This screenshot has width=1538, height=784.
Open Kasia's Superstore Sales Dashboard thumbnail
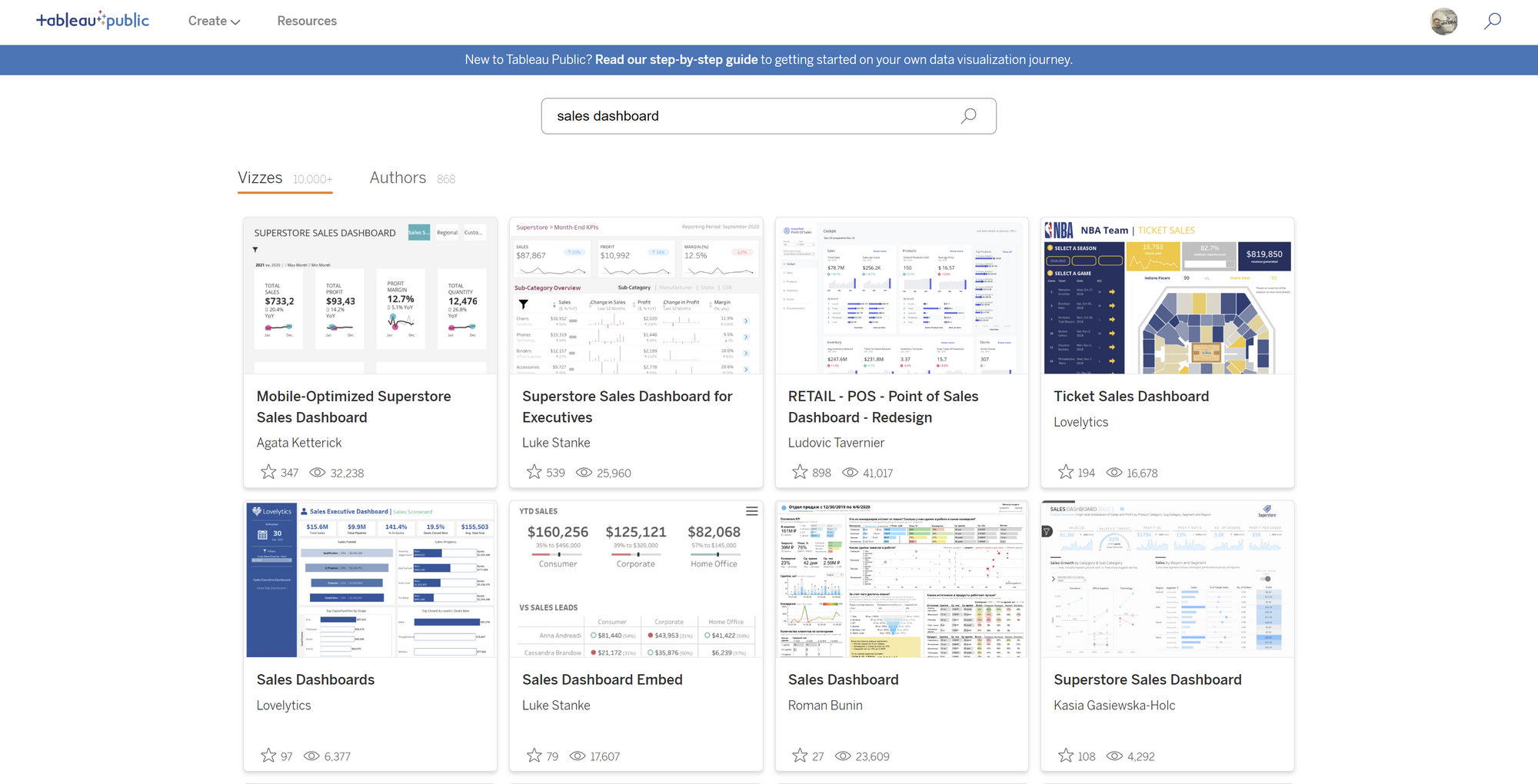[1167, 580]
